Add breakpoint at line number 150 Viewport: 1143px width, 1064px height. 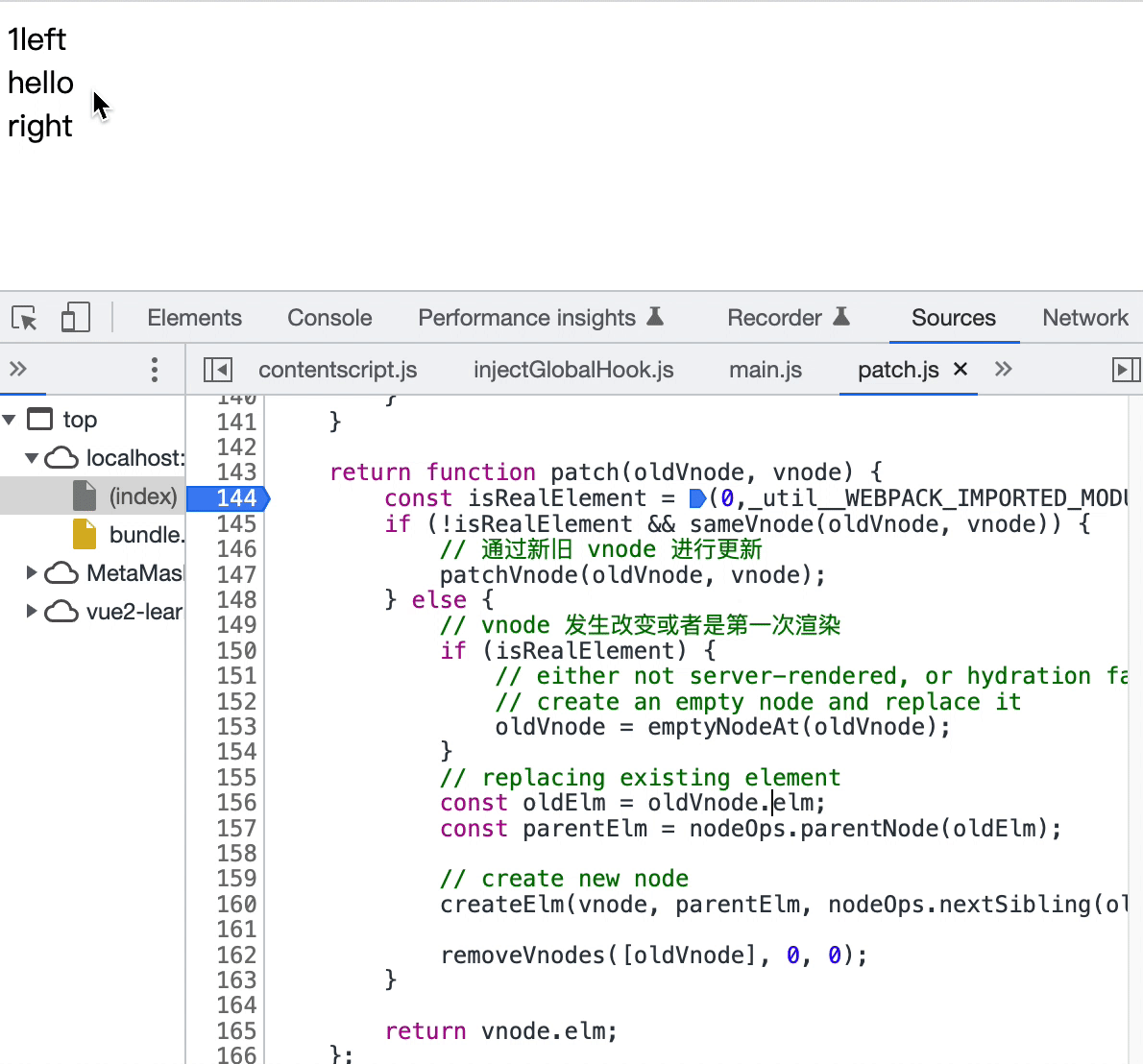tap(236, 651)
